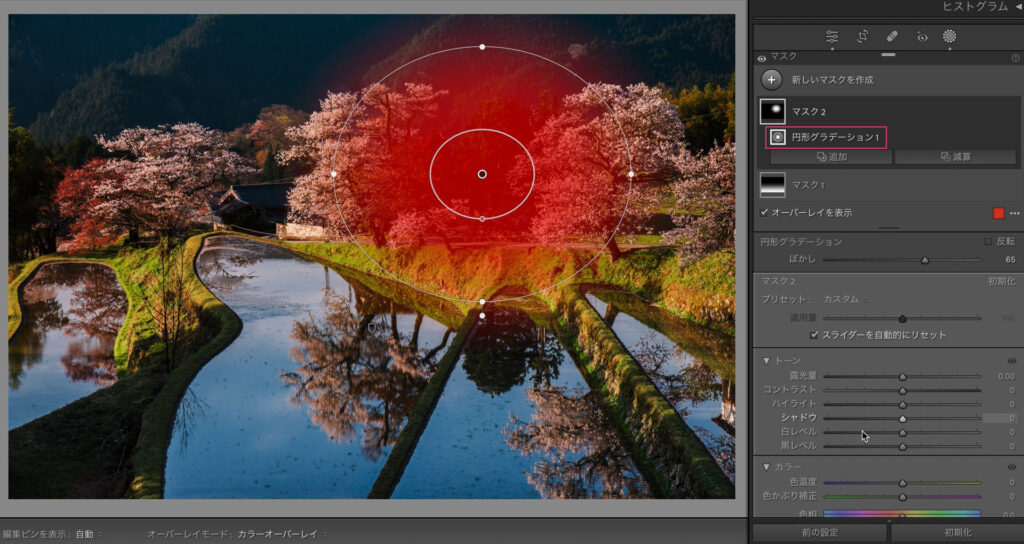Viewport: 1024px width, 544px height.
Task: Click the 前の設定 button
Action: [819, 533]
